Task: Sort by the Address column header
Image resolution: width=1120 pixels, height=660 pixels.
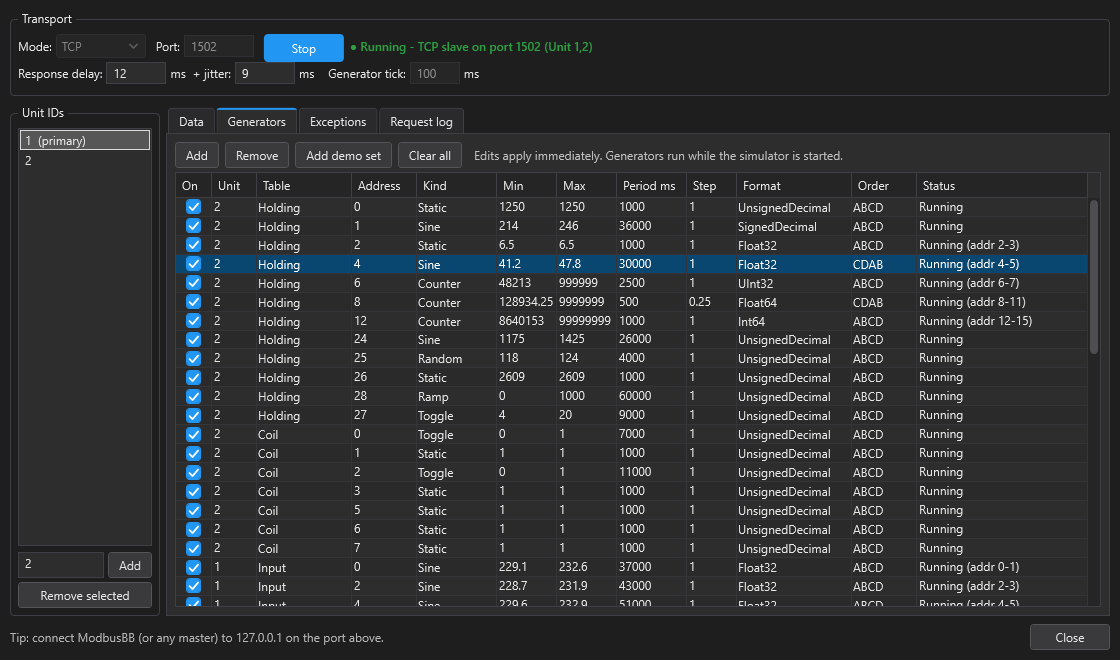Action: point(384,186)
